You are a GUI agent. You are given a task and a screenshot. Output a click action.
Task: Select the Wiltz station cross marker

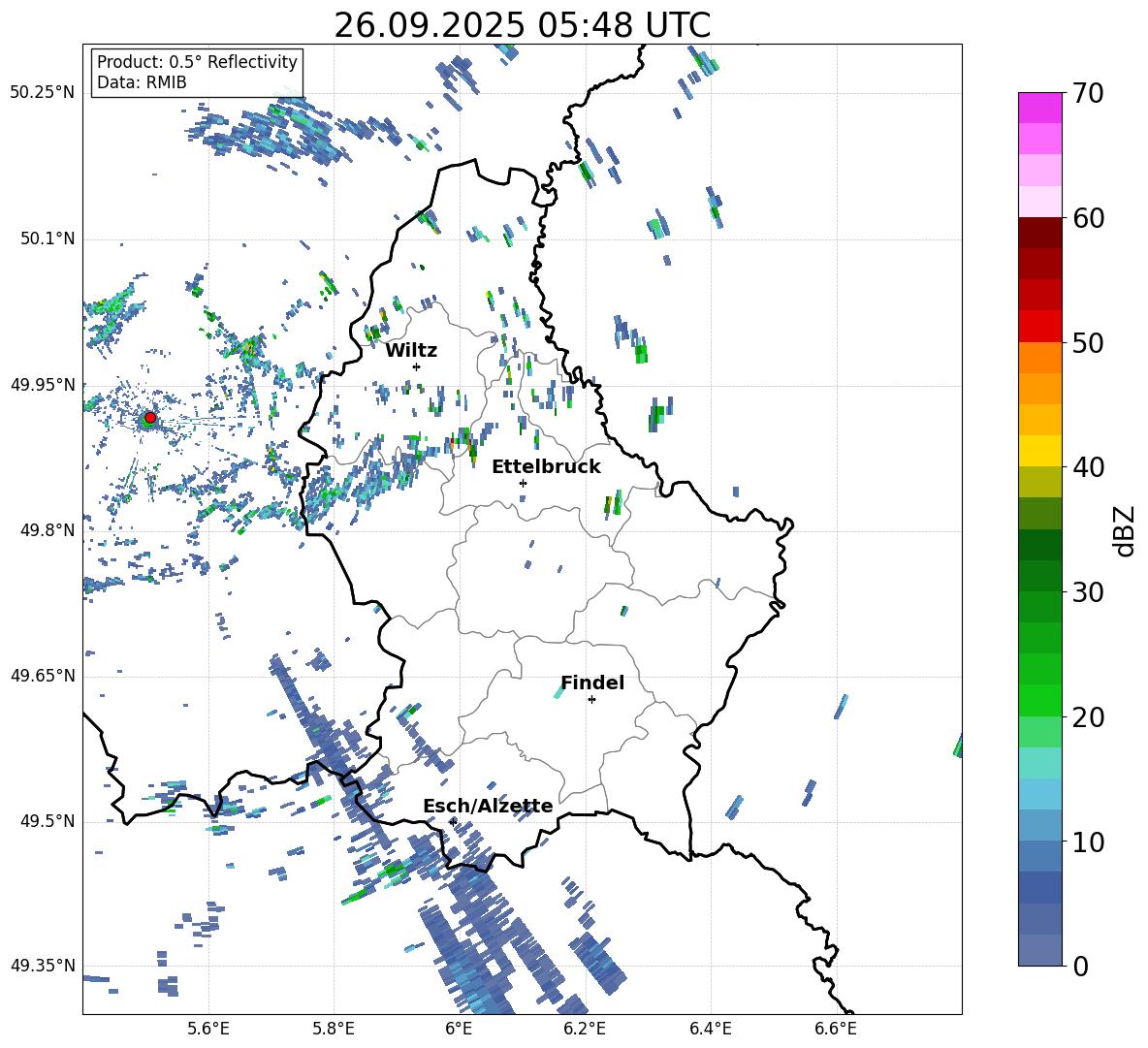(x=417, y=366)
